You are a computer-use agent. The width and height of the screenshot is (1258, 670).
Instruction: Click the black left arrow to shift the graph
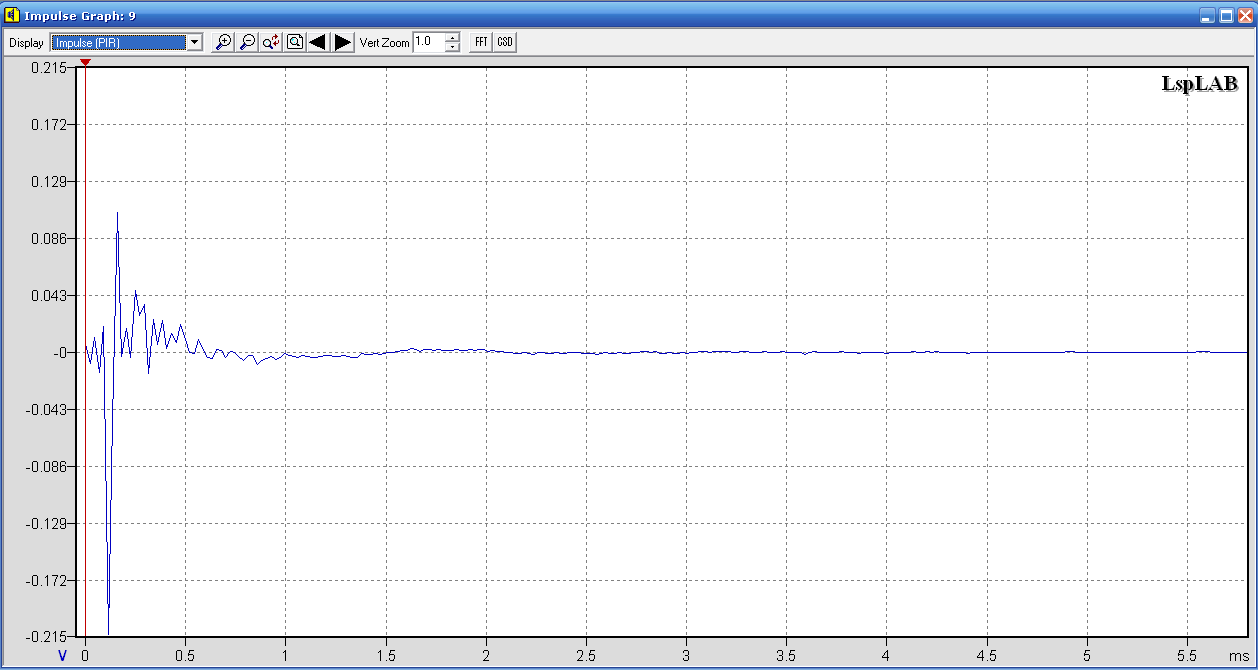click(318, 42)
